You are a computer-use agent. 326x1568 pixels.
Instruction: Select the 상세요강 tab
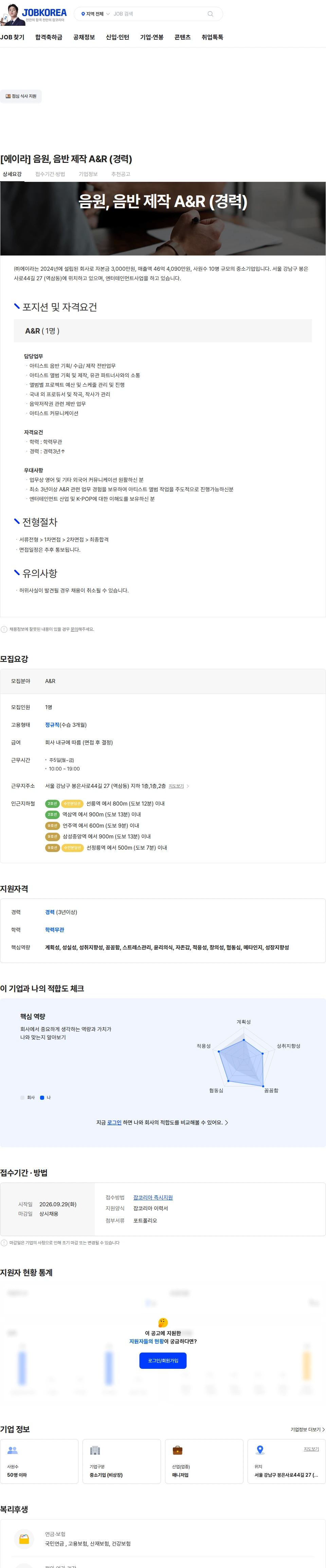(x=12, y=174)
